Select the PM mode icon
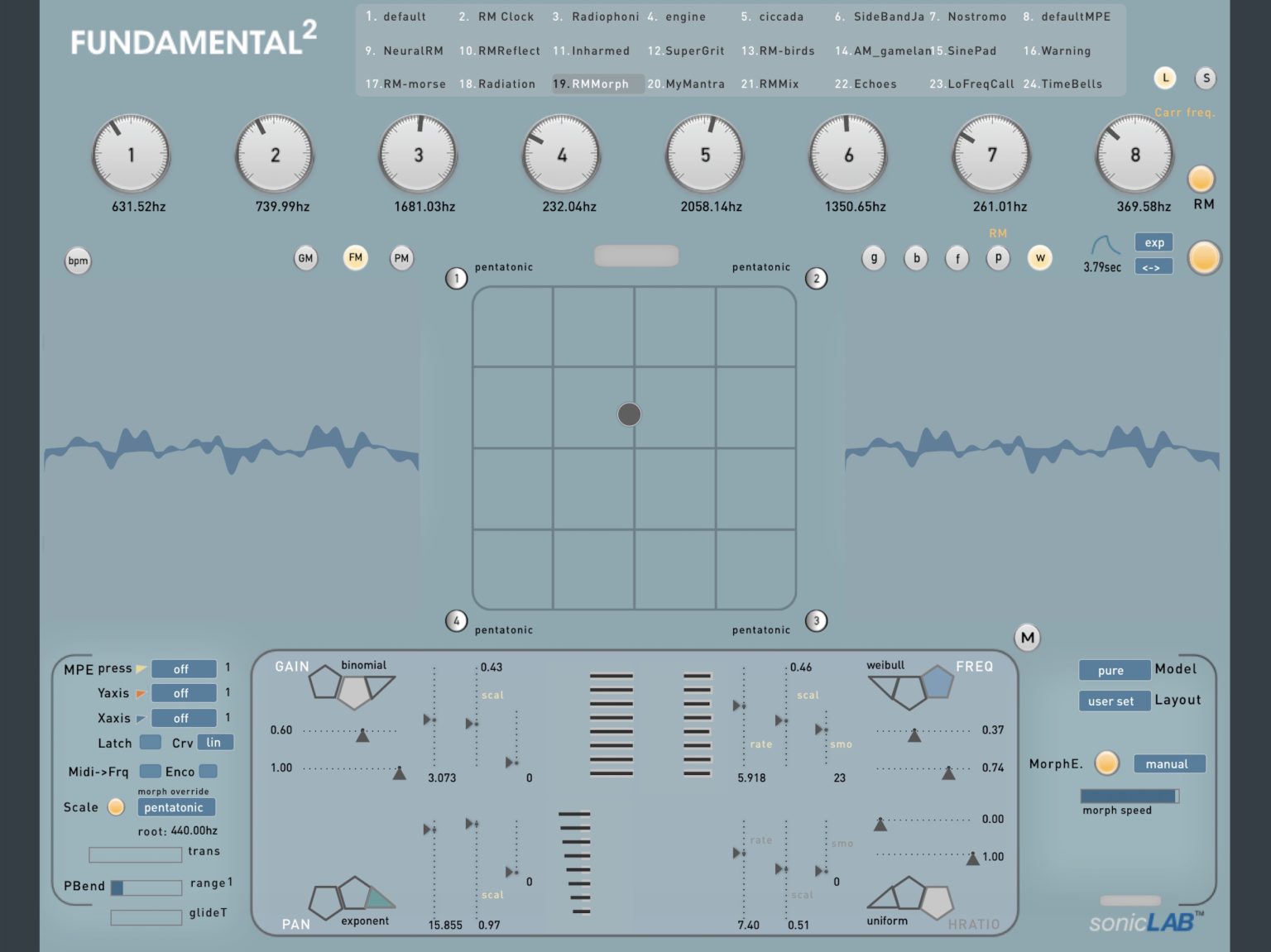Viewport: 1271px width, 952px height. pyautogui.click(x=401, y=258)
